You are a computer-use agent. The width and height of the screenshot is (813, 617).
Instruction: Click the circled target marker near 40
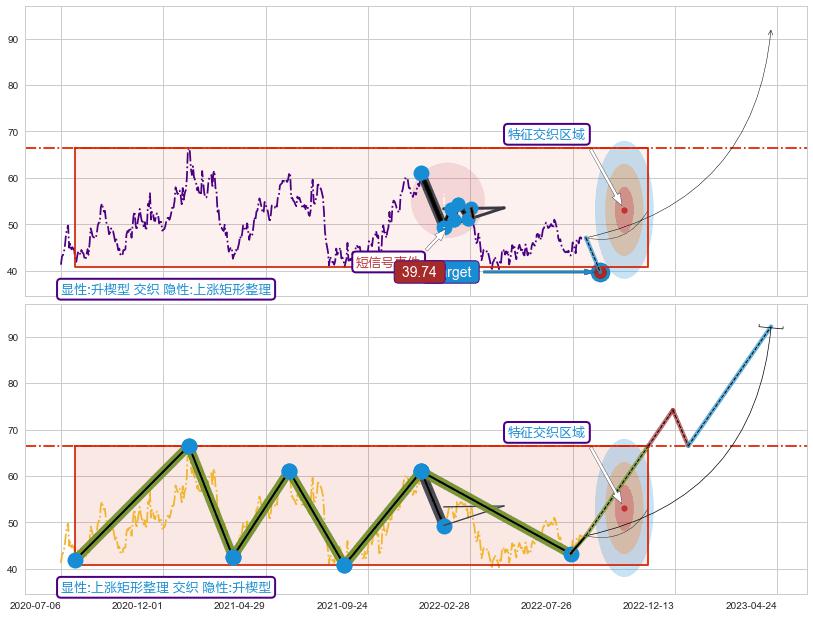(599, 271)
